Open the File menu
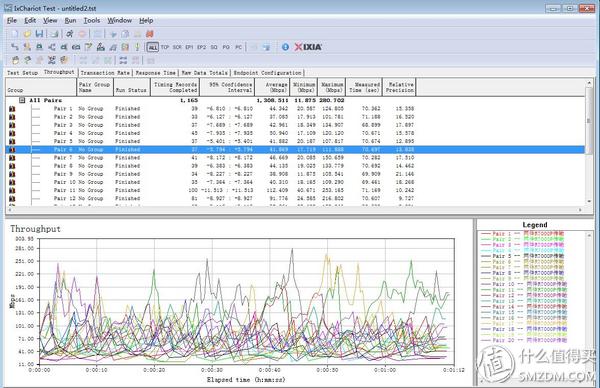 pyautogui.click(x=12, y=21)
